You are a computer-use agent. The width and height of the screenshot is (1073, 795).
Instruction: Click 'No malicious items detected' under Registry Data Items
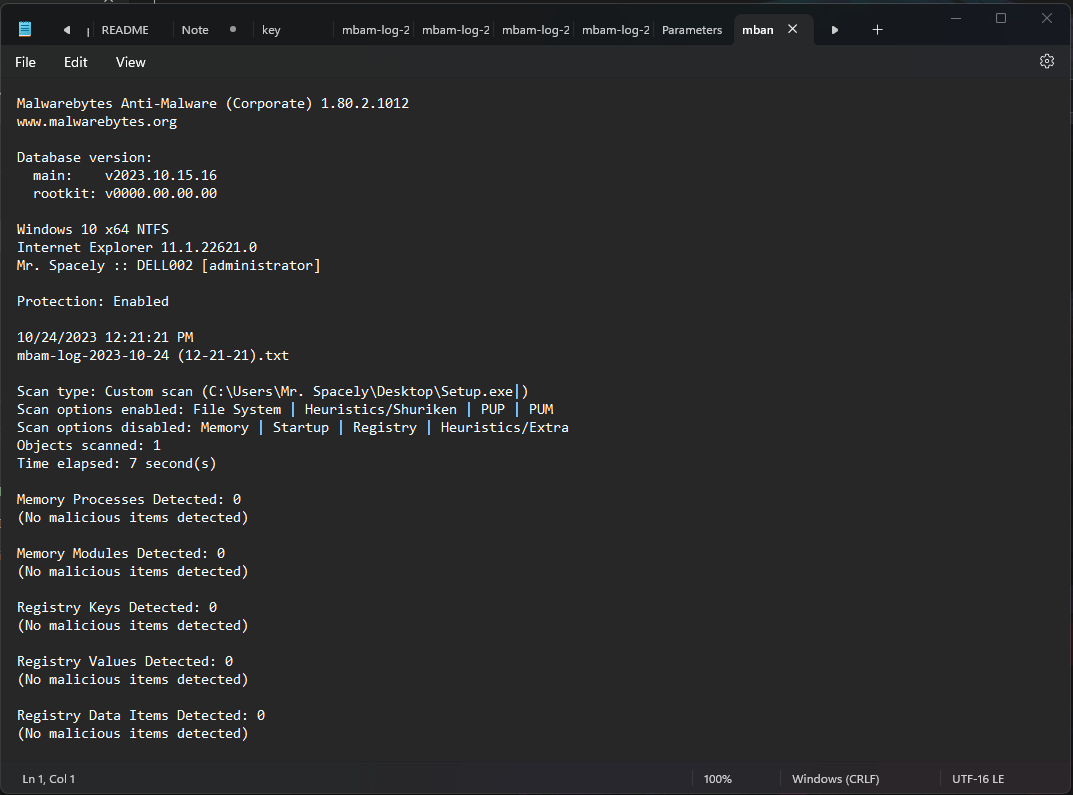(x=132, y=733)
